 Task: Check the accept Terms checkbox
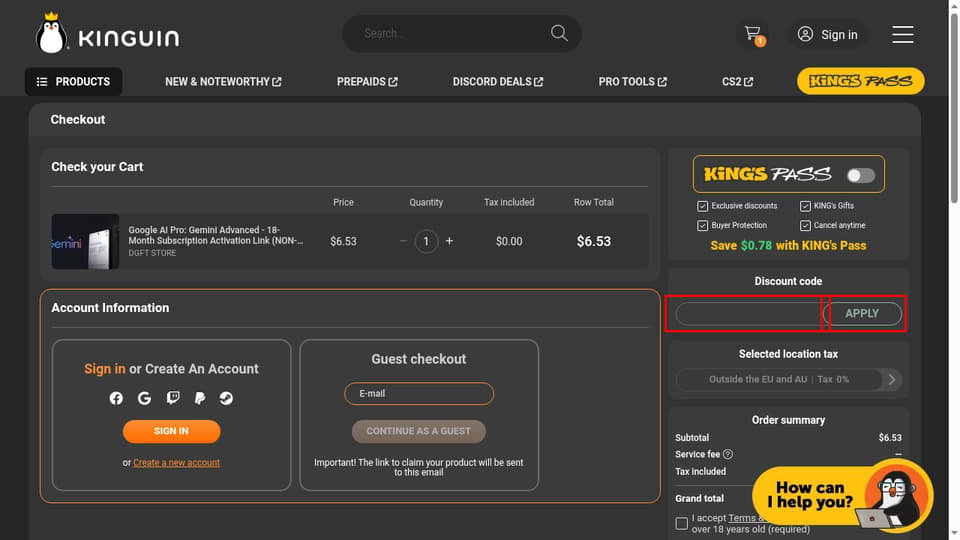[681, 523]
